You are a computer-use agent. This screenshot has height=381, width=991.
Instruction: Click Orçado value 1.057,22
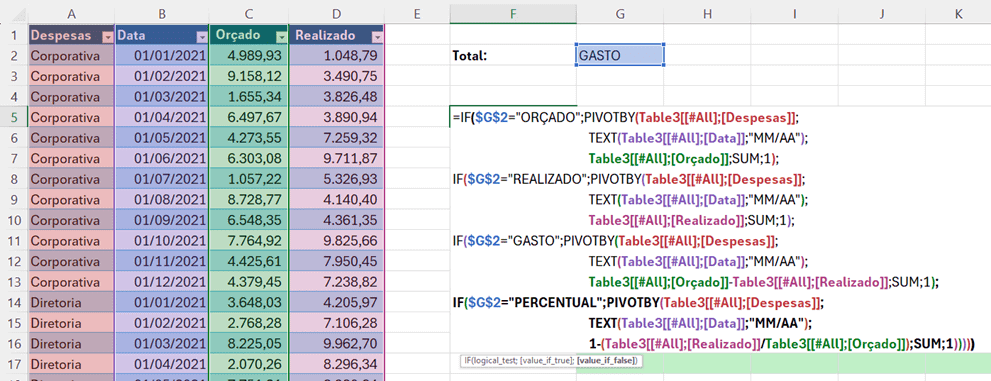click(248, 179)
